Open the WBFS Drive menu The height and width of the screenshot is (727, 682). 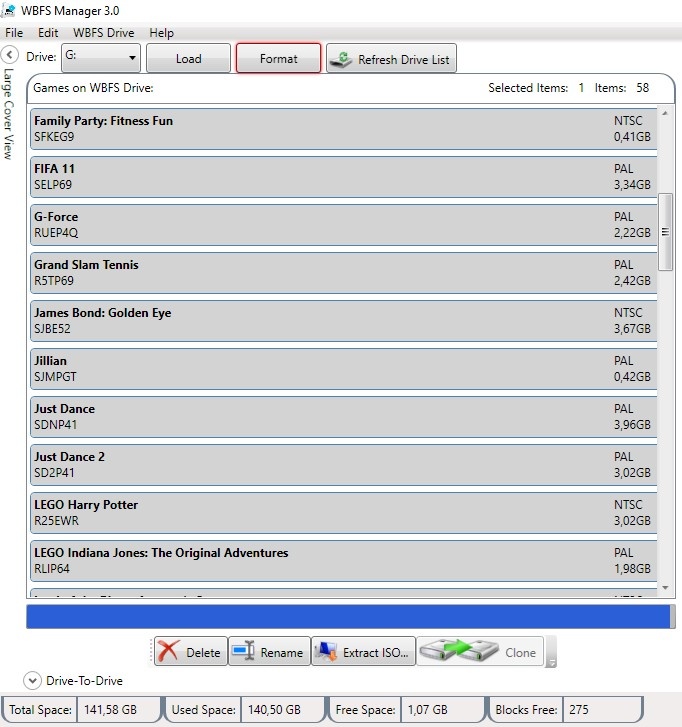(x=103, y=33)
